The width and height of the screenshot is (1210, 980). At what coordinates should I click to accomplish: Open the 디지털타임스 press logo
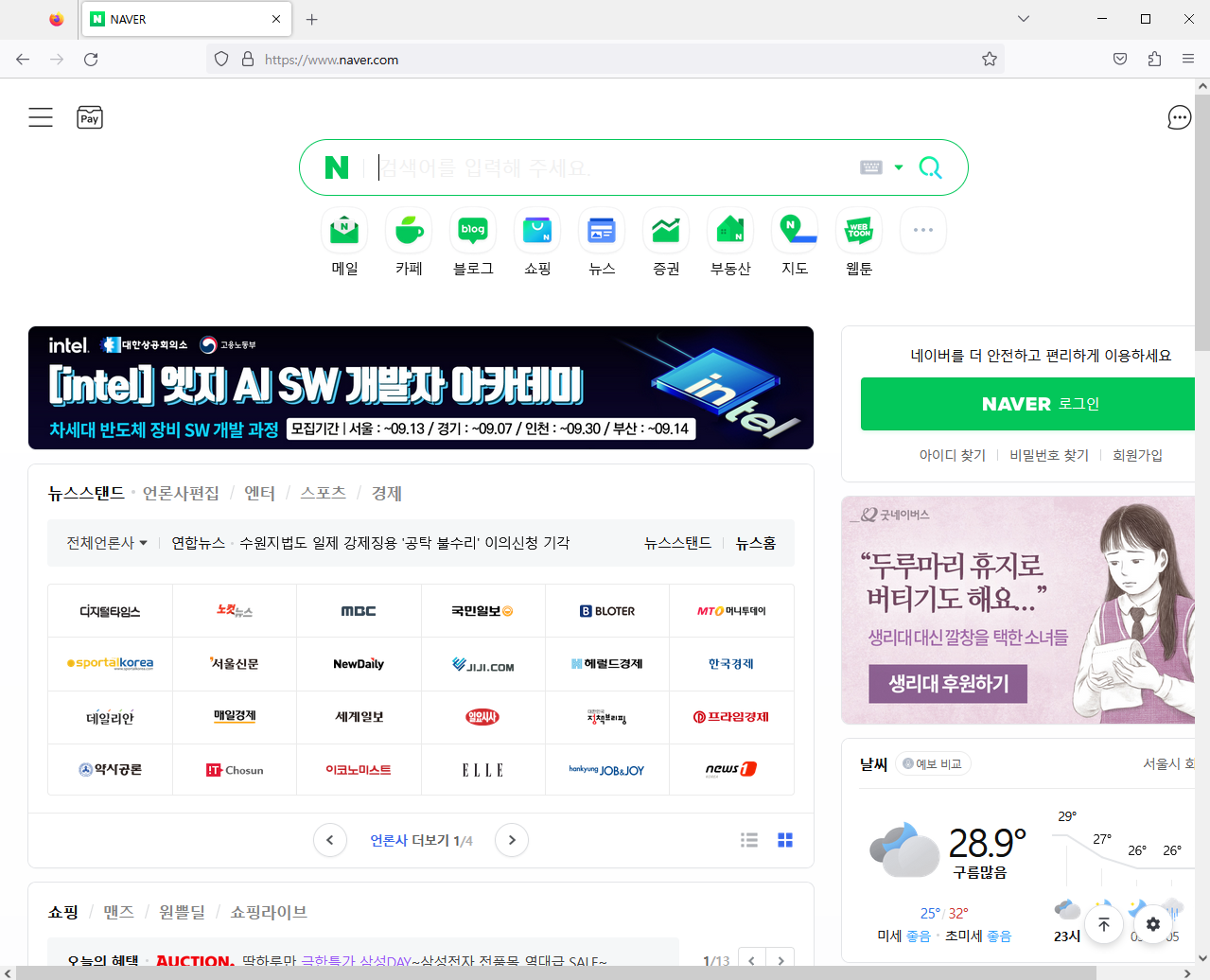110,611
